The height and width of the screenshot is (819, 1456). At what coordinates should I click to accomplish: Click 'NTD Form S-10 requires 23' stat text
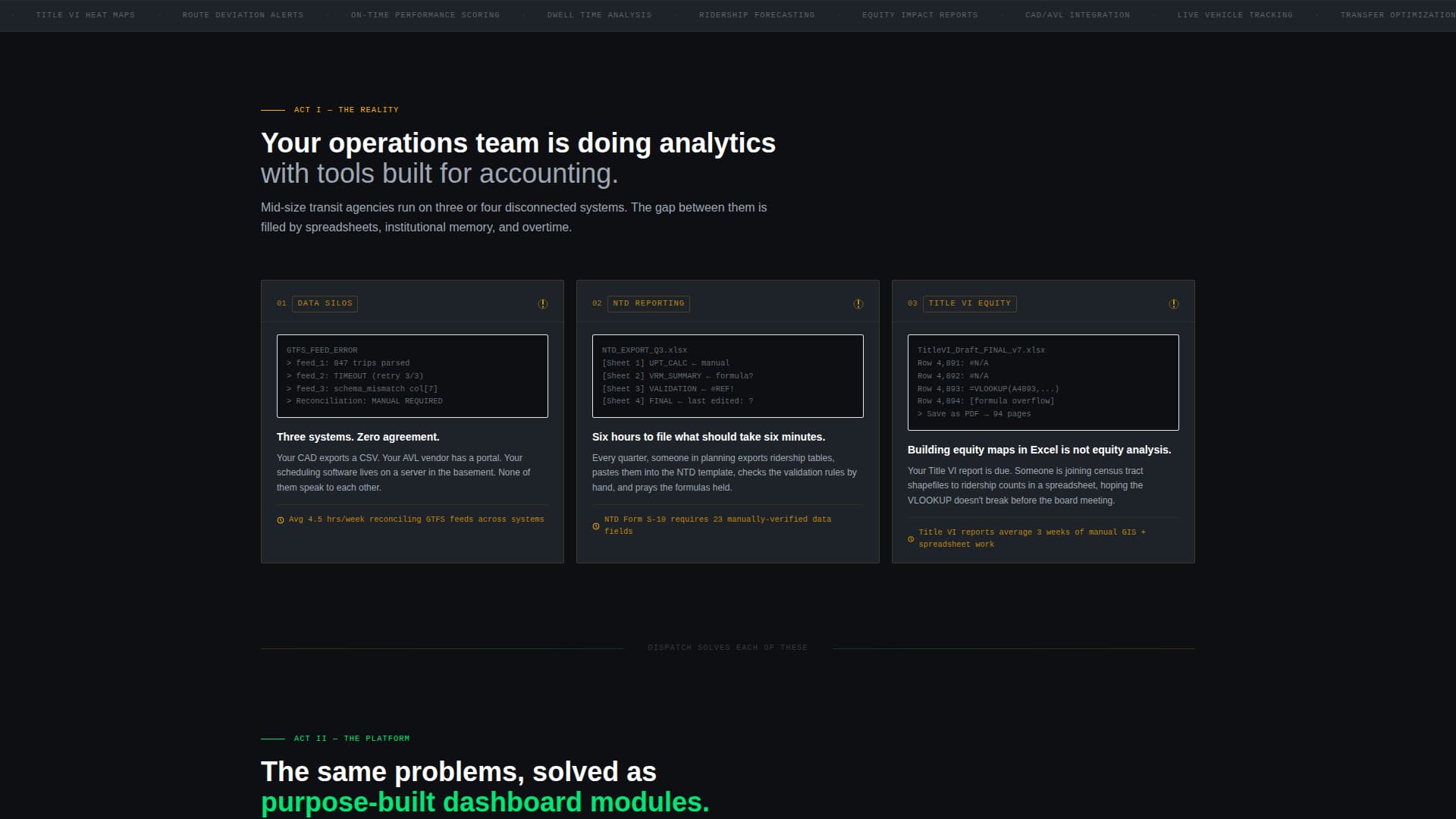tap(717, 526)
